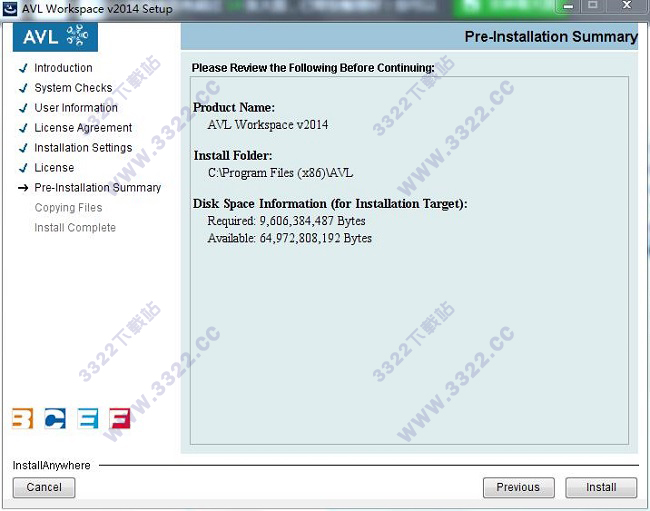
Task: Click the light blue E product icon
Action: coord(88,419)
